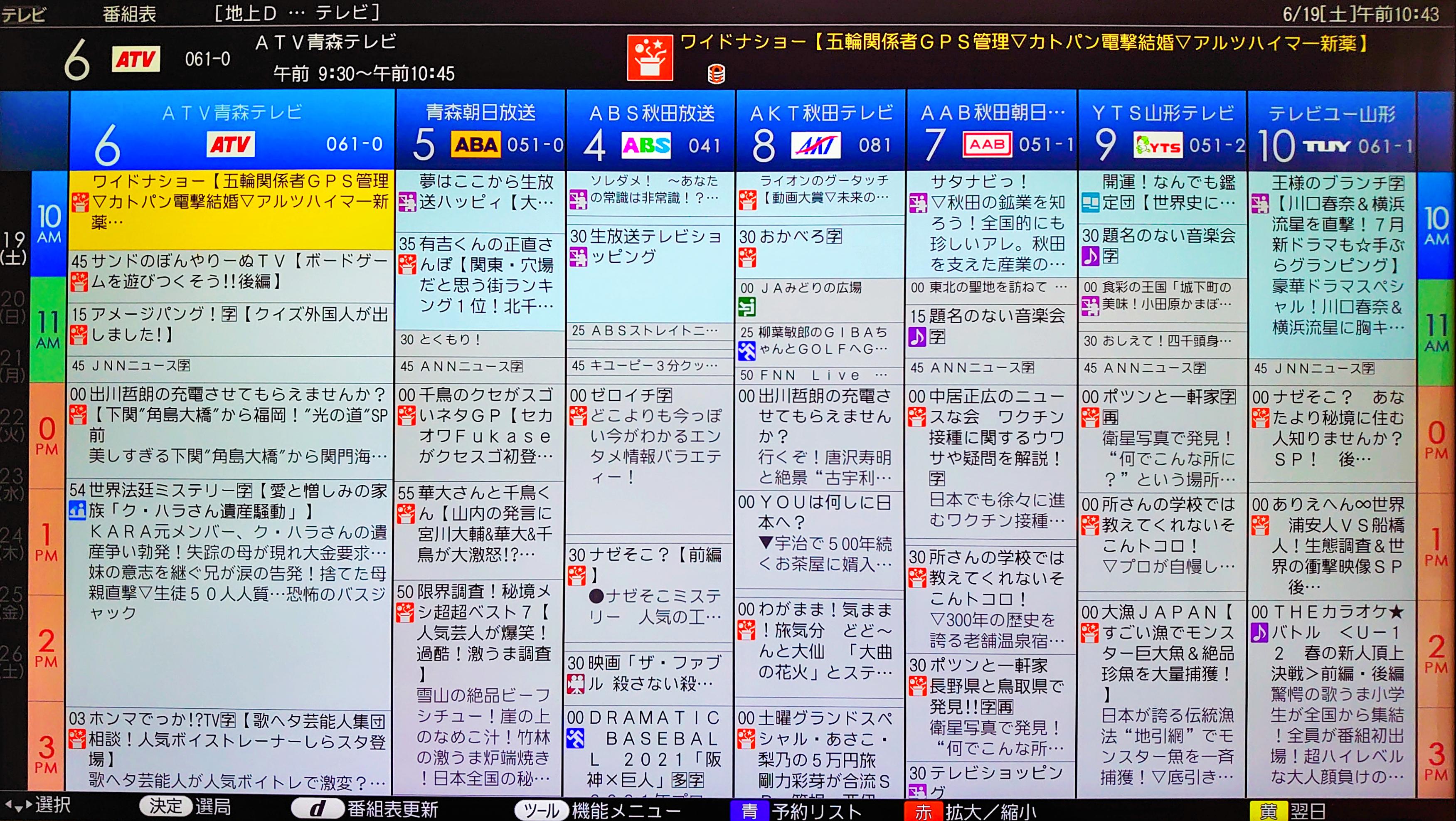Click music icon of THEカラオケ★バトル
Viewport: 1456px width, 821px height.
pyautogui.click(x=1259, y=632)
